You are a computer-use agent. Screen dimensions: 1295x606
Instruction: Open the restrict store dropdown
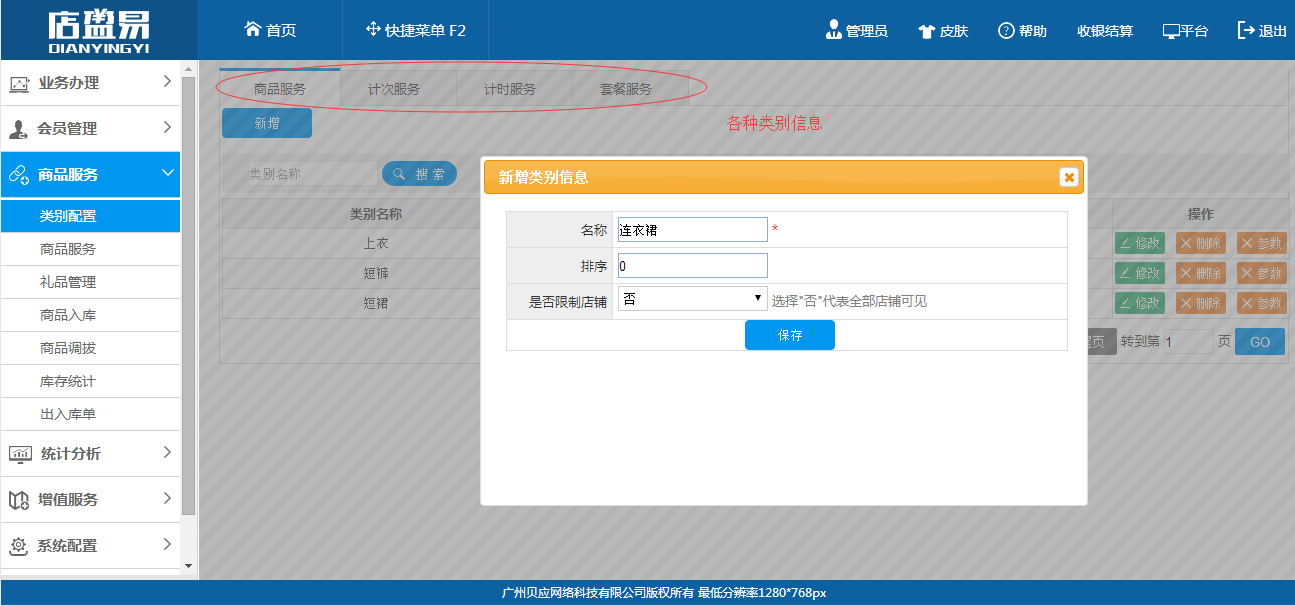click(x=692, y=299)
